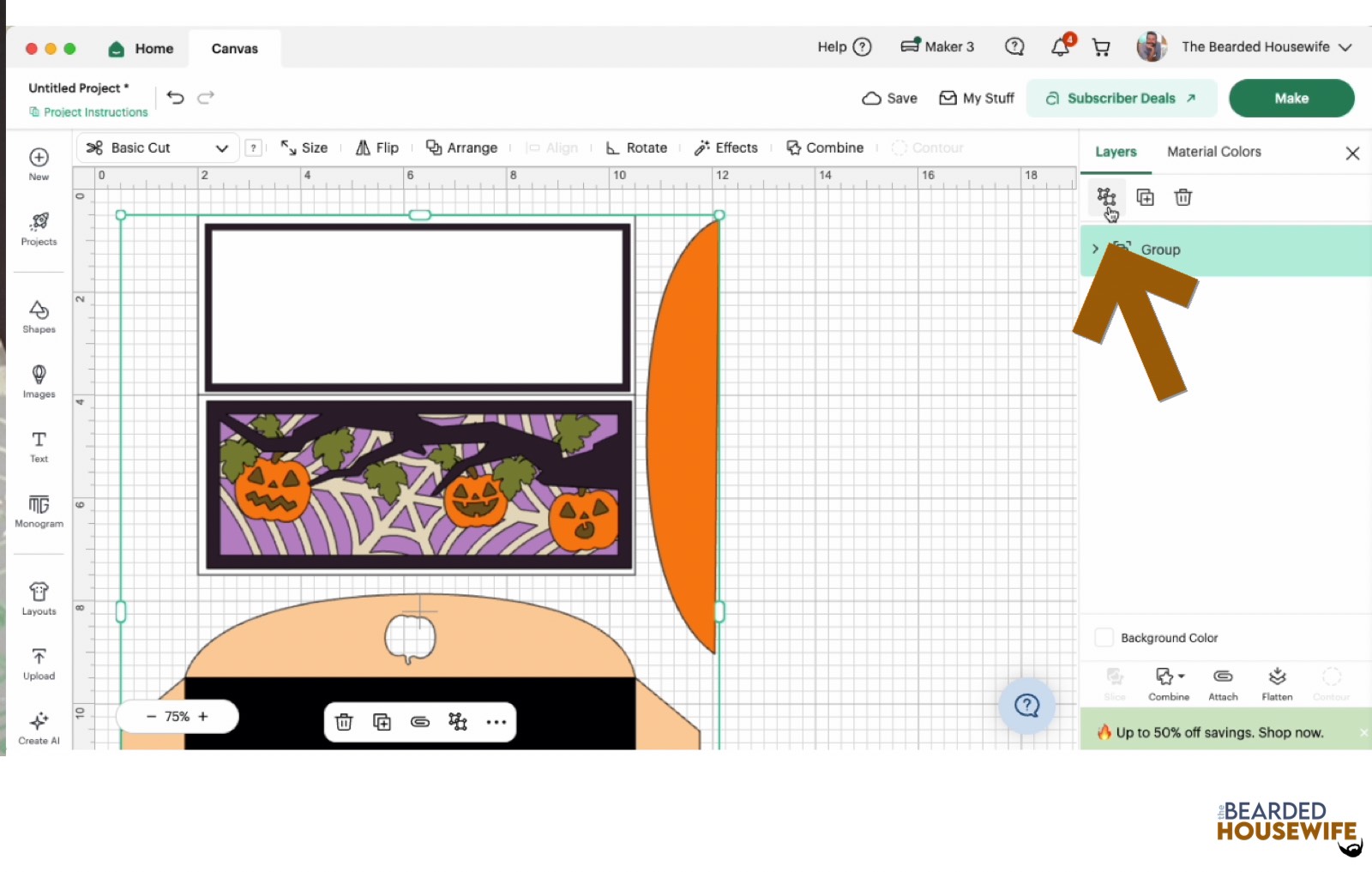The width and height of the screenshot is (1372, 872).
Task: Expand the Group layer
Action: (x=1095, y=249)
